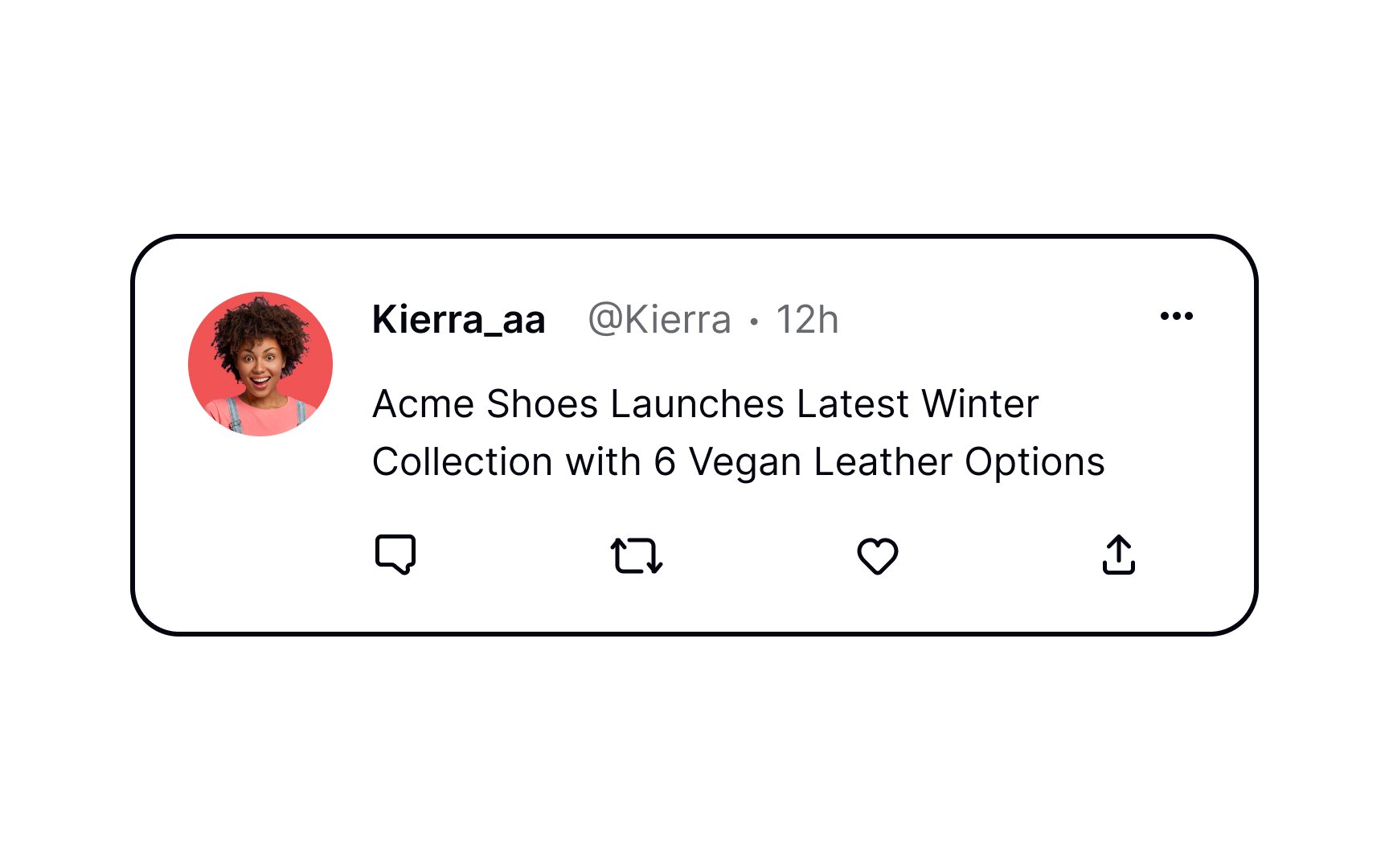Click the line 'Collection with 6 Vegan Leather Options'
The height and width of the screenshot is (868, 1389).
739,462
